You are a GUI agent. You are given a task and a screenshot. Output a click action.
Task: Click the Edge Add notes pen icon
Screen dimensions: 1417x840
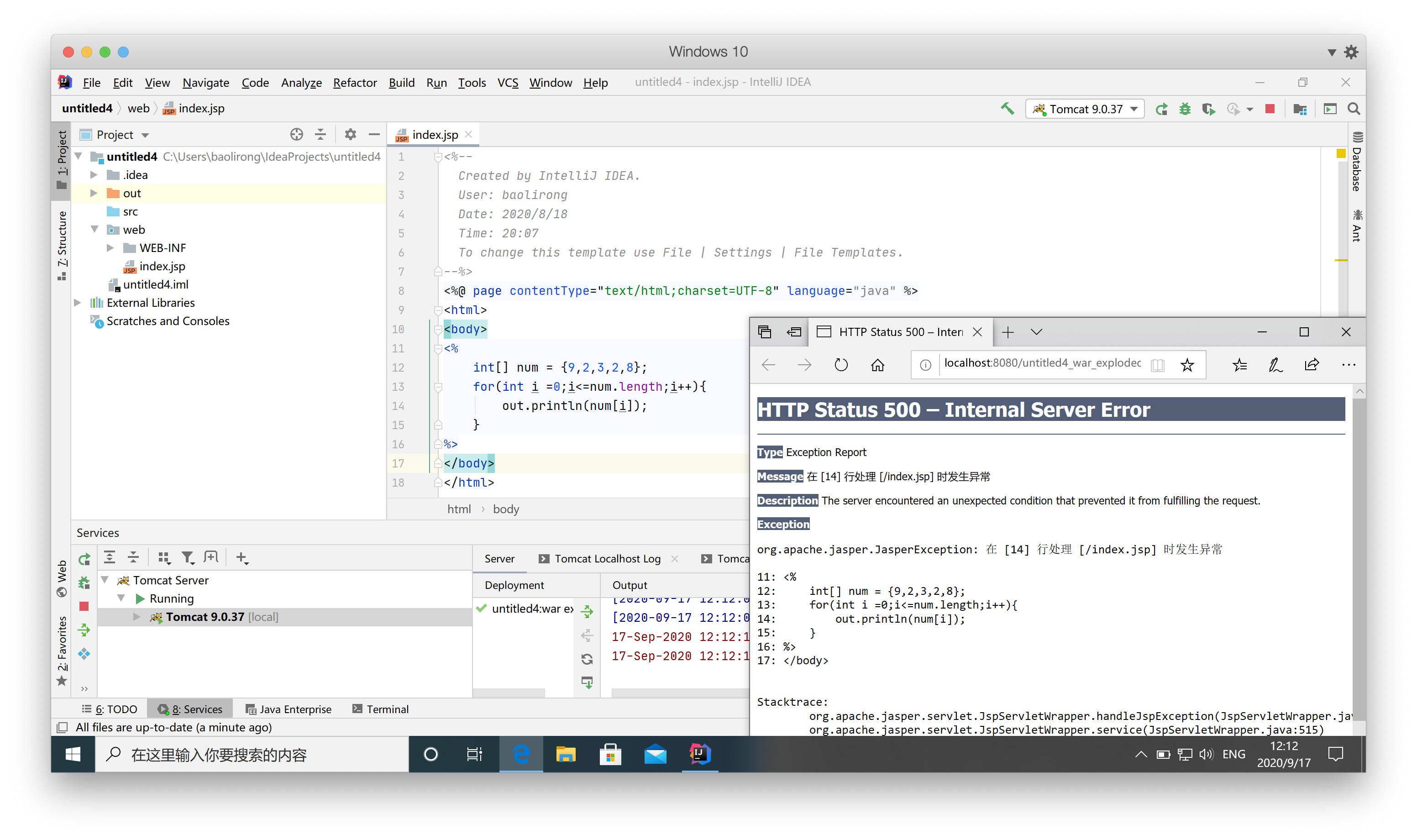coord(1275,365)
